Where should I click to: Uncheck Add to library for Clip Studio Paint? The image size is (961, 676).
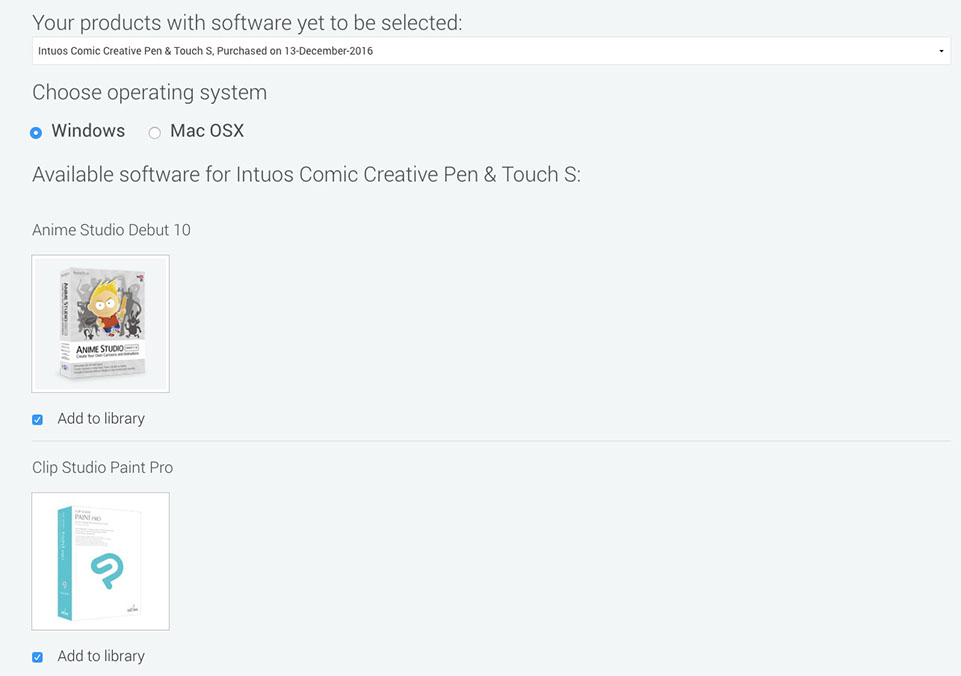click(37, 657)
